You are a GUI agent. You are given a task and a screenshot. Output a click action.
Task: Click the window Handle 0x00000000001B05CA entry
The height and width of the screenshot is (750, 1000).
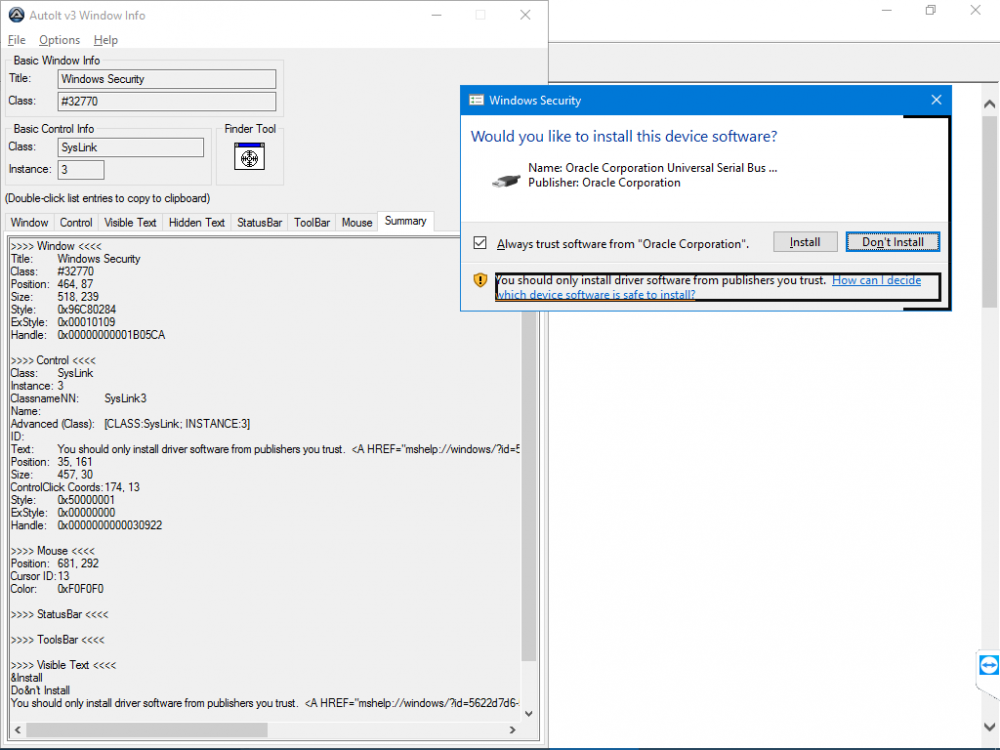(x=88, y=335)
